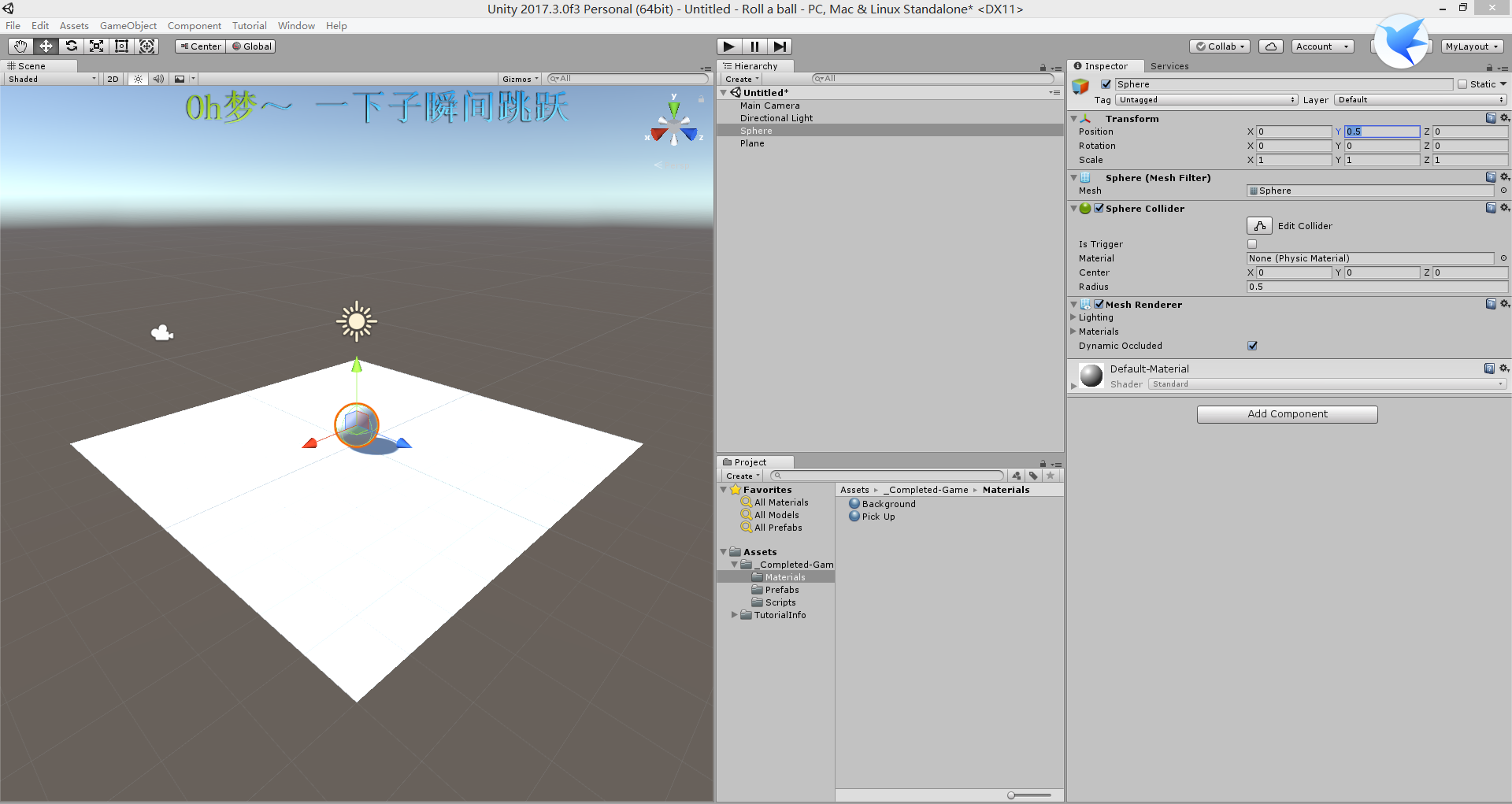
Task: Select the Rect transform tool
Action: pos(121,46)
